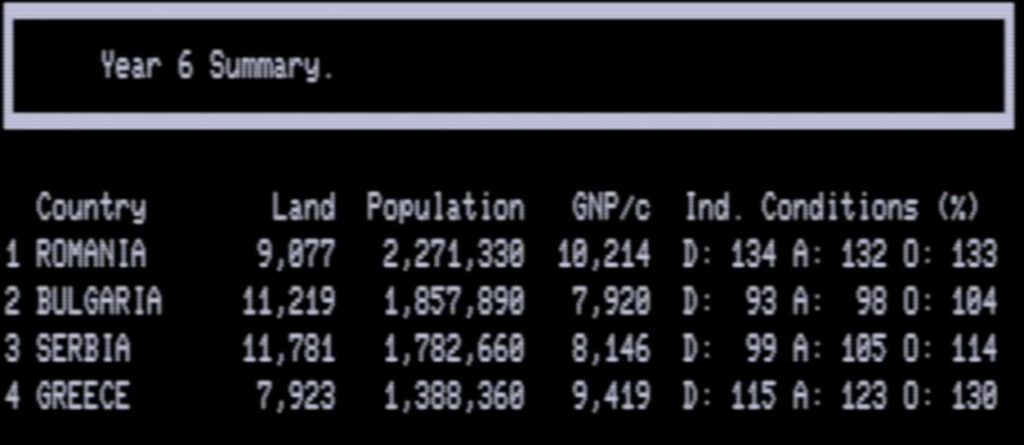Click Serbia's land value 11,781

288,350
